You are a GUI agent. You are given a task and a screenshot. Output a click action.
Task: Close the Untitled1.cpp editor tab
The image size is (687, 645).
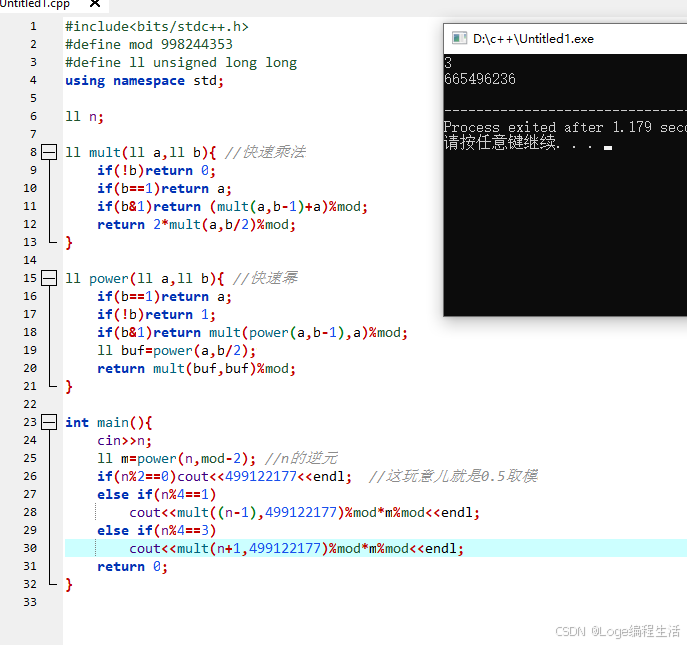pyautogui.click(x=95, y=4)
